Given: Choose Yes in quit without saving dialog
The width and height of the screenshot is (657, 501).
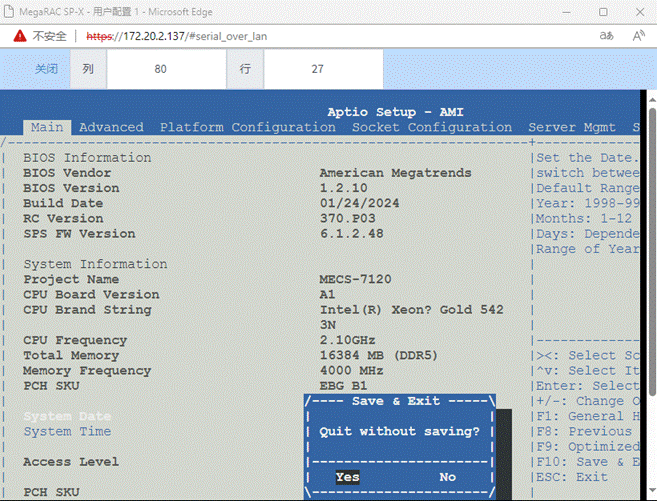Looking at the screenshot, I should tap(347, 477).
